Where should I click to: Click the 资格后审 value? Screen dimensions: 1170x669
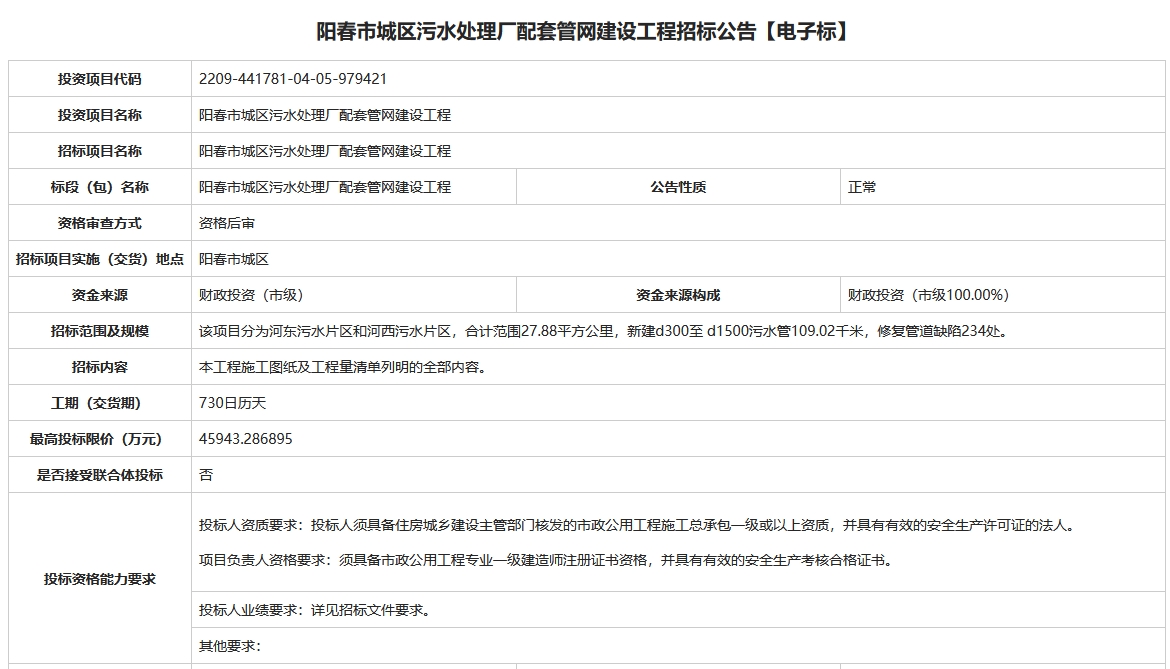(x=226, y=223)
